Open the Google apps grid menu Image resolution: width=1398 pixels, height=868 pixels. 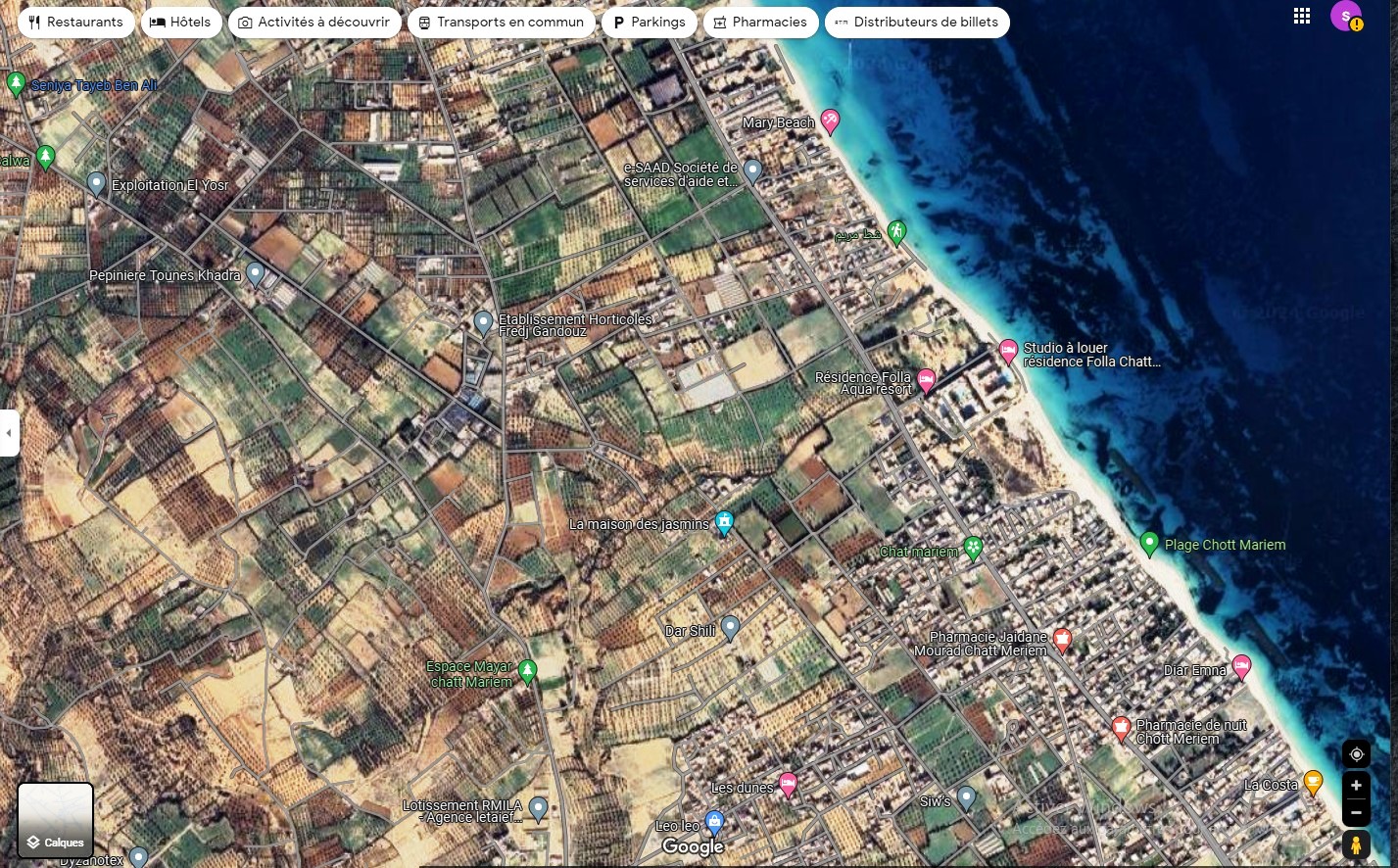click(1301, 16)
